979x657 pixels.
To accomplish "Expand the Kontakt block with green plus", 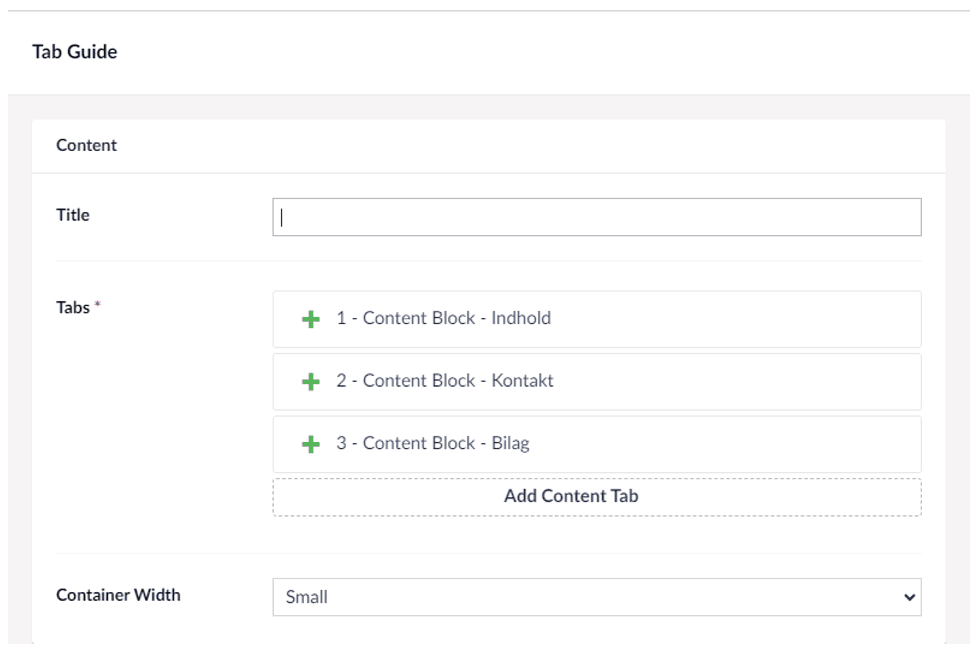I will click(x=310, y=382).
